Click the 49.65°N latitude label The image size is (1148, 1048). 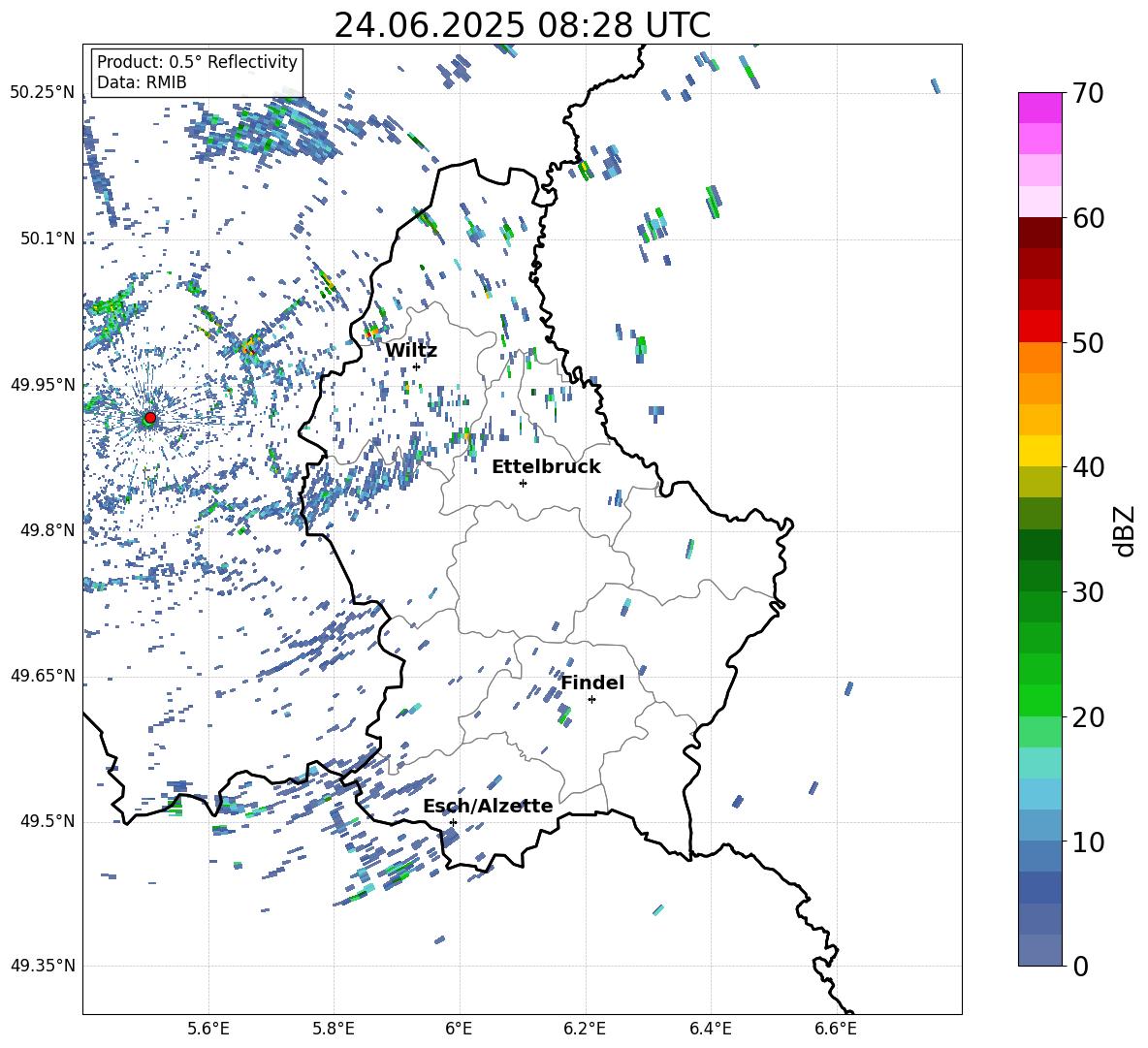43,675
